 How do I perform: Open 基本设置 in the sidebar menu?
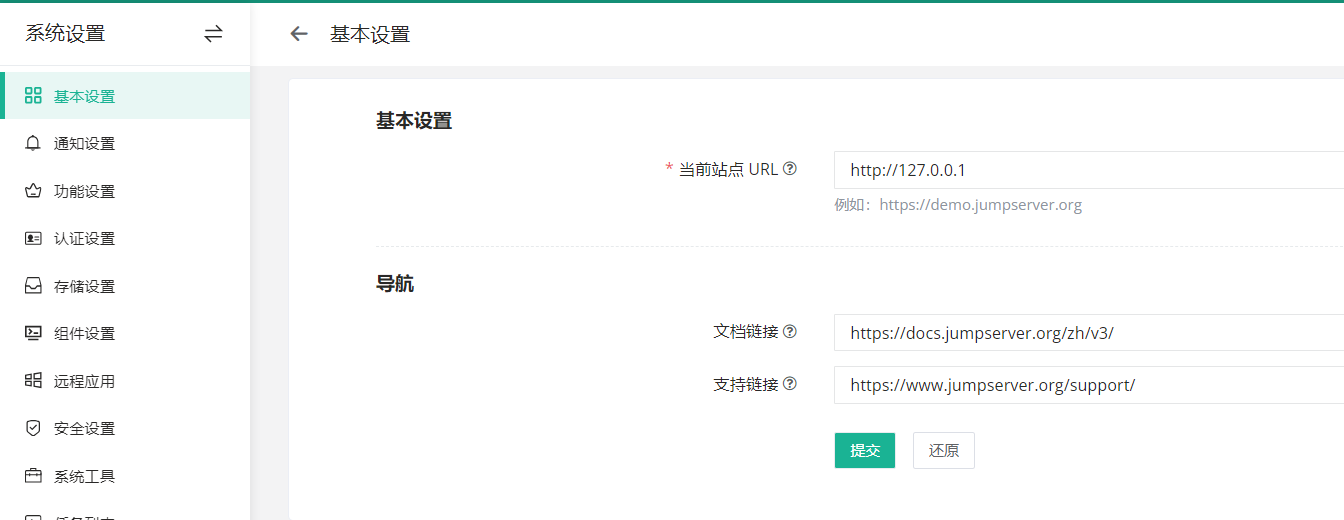(125, 96)
